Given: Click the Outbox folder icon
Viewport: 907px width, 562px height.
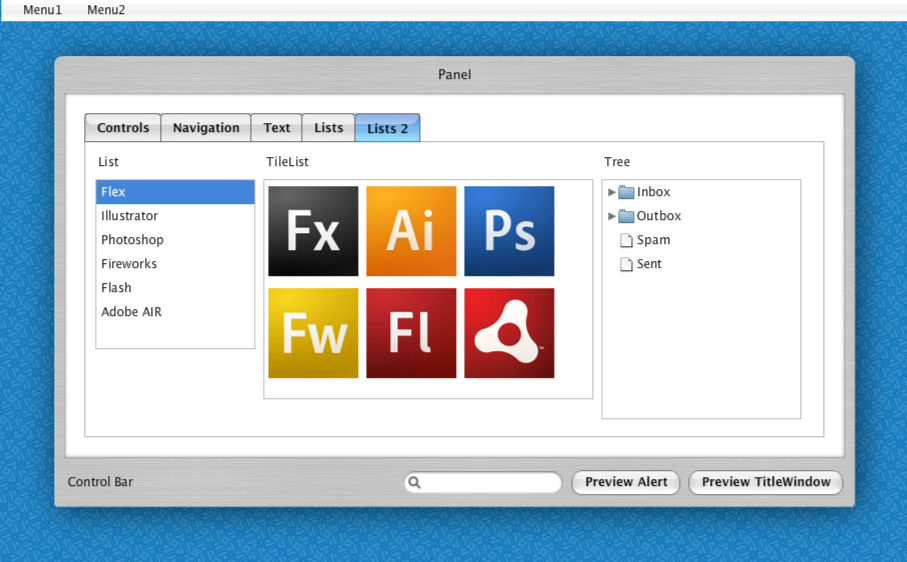Looking at the screenshot, I should click(x=626, y=216).
